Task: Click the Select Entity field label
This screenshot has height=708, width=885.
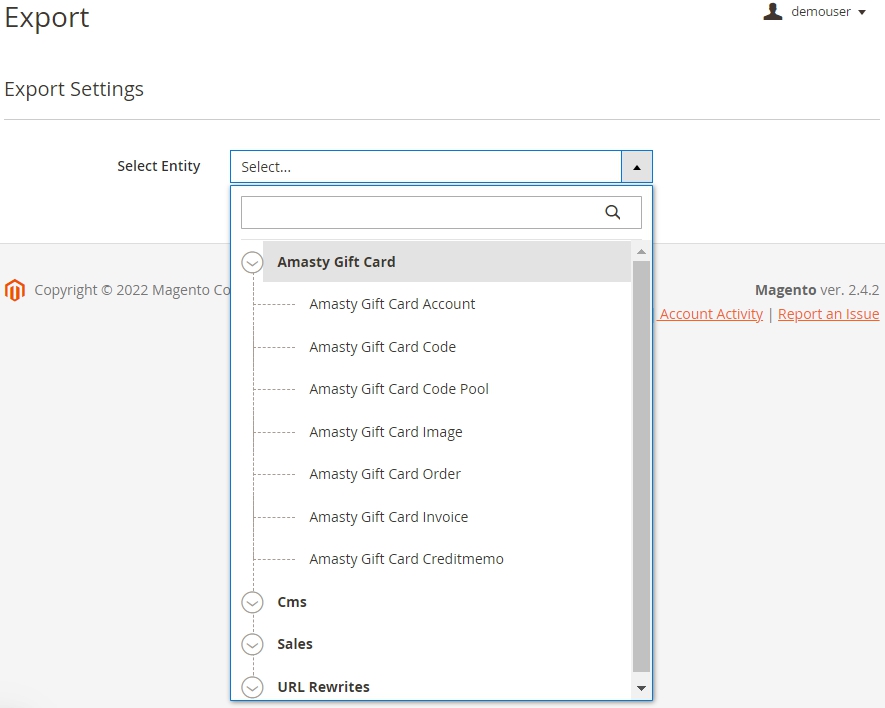Action: (x=159, y=166)
